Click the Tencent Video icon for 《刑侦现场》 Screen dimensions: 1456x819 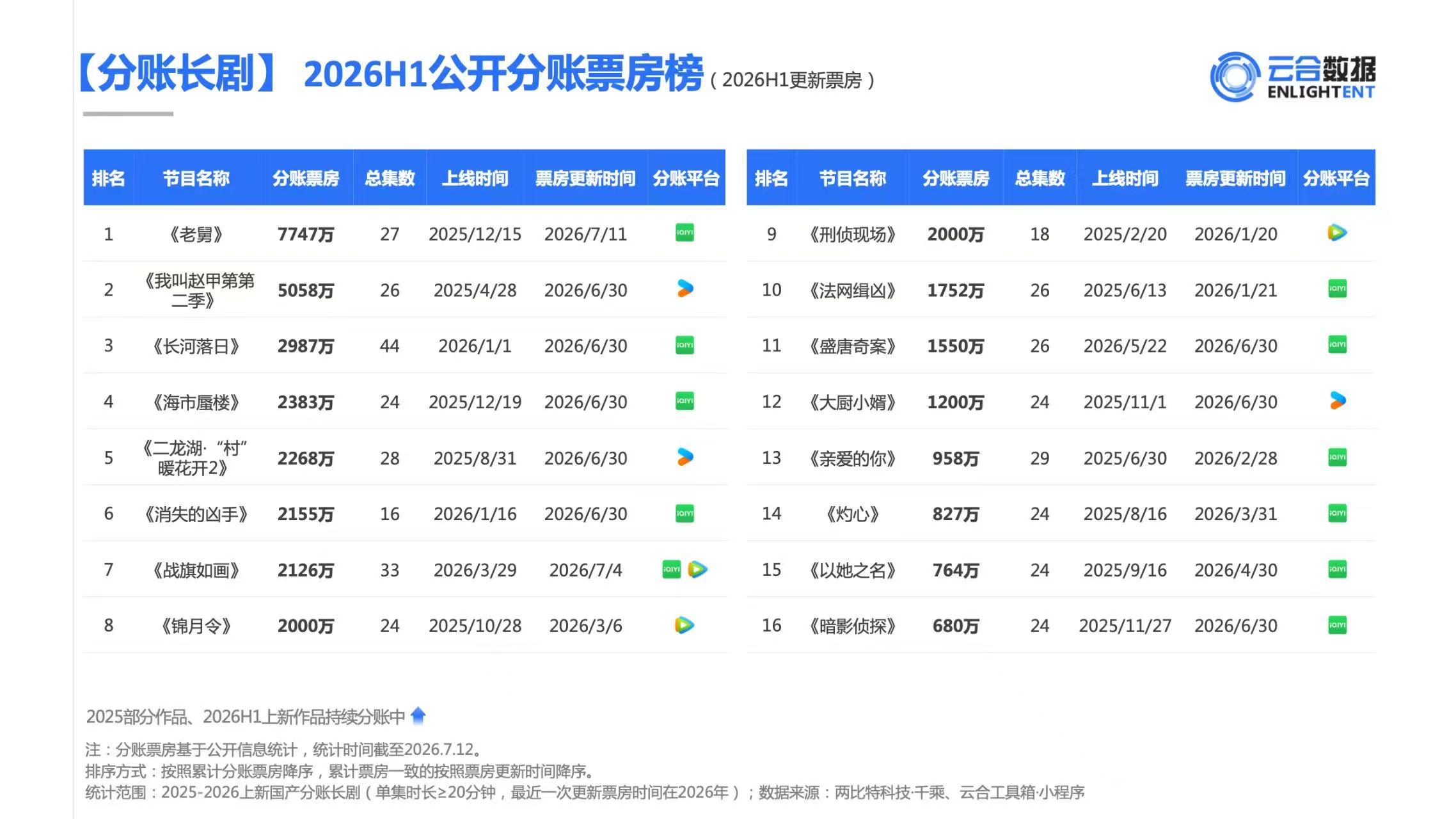click(1337, 233)
